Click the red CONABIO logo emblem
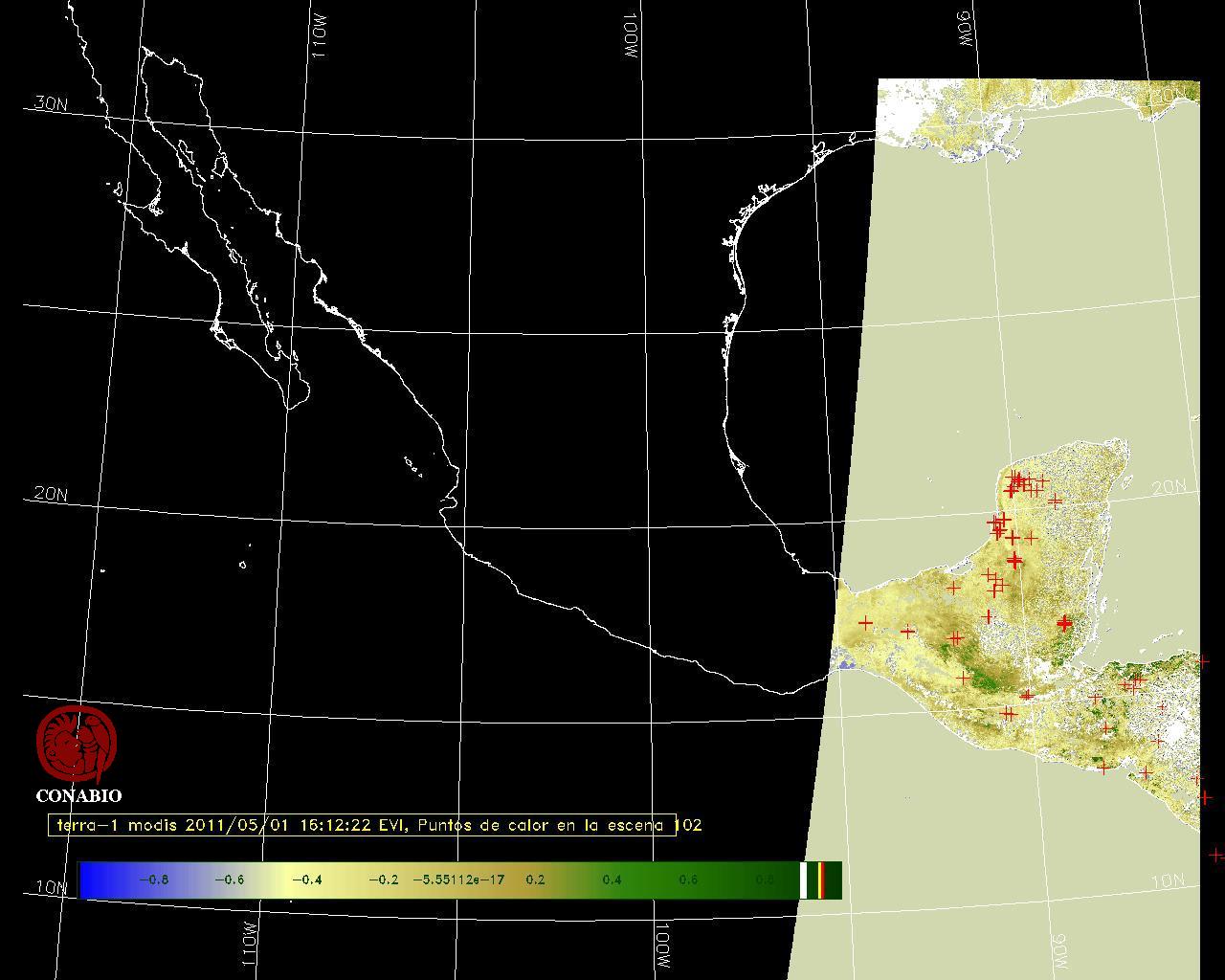The width and height of the screenshot is (1225, 980). (x=77, y=745)
